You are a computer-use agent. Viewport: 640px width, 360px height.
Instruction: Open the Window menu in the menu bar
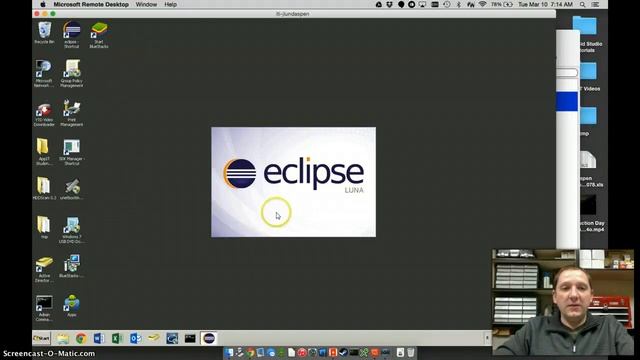146,4
